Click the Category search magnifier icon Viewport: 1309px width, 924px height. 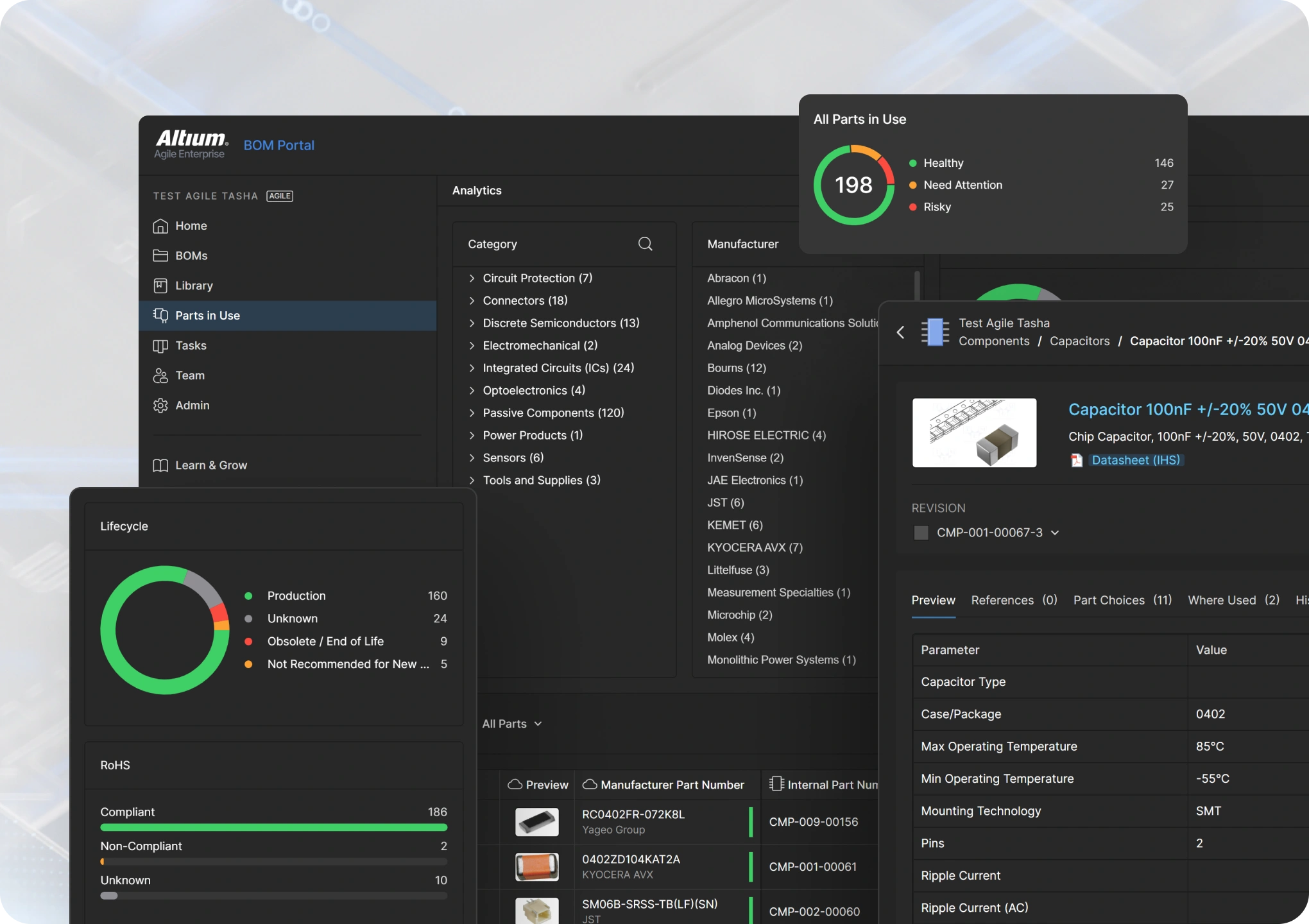tap(646, 244)
